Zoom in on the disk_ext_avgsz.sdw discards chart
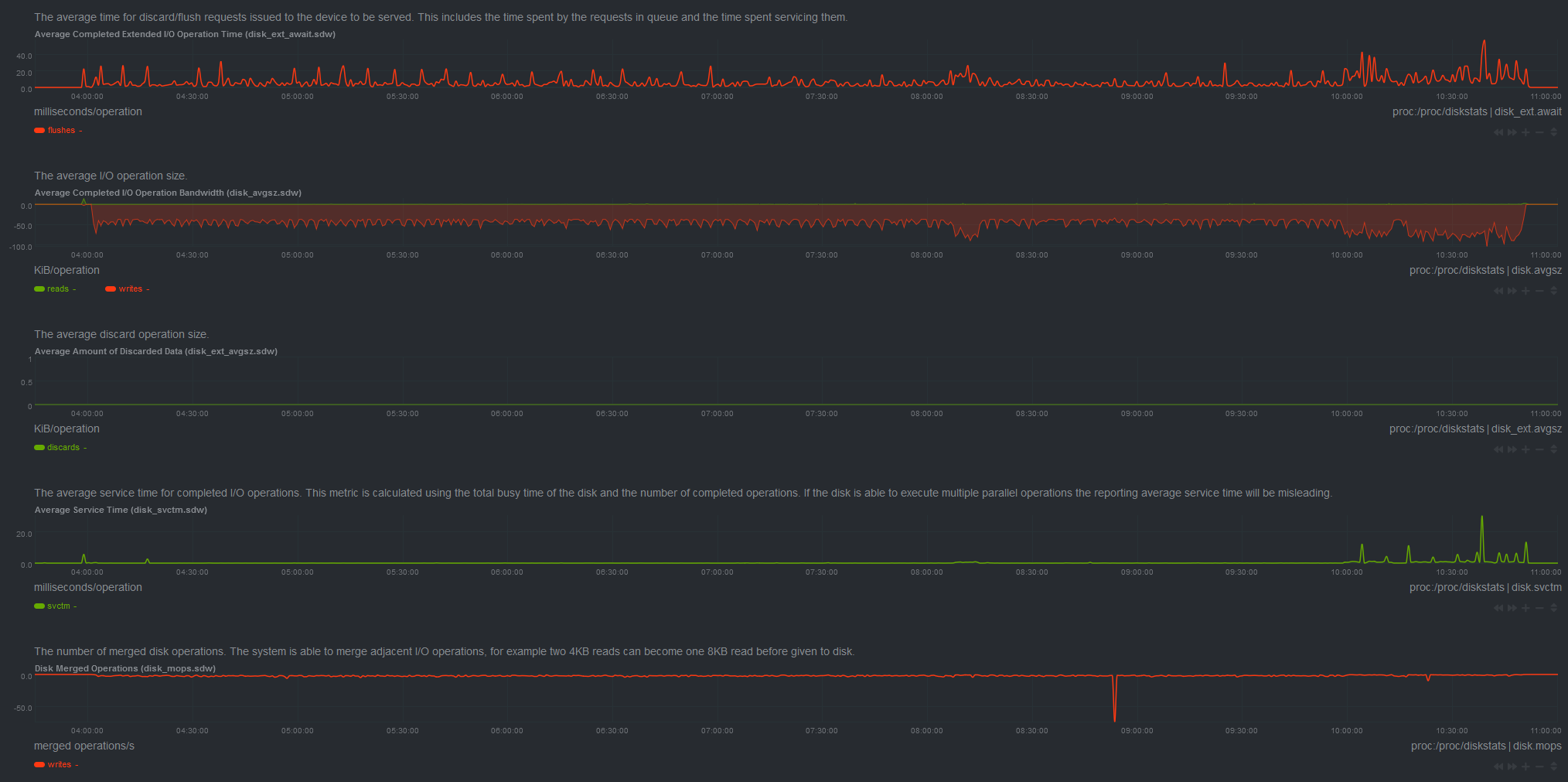This screenshot has width=1568, height=782. 1526,449
